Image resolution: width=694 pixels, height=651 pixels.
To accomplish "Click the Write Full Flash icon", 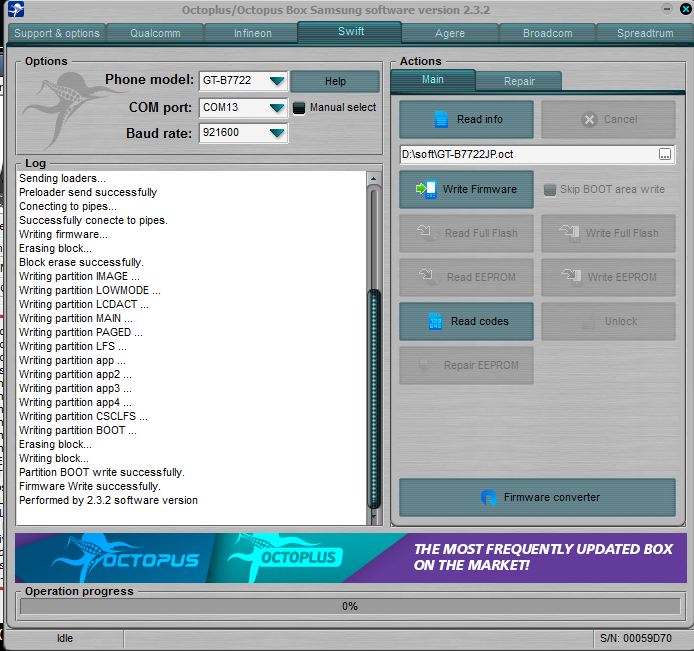I will (570, 233).
